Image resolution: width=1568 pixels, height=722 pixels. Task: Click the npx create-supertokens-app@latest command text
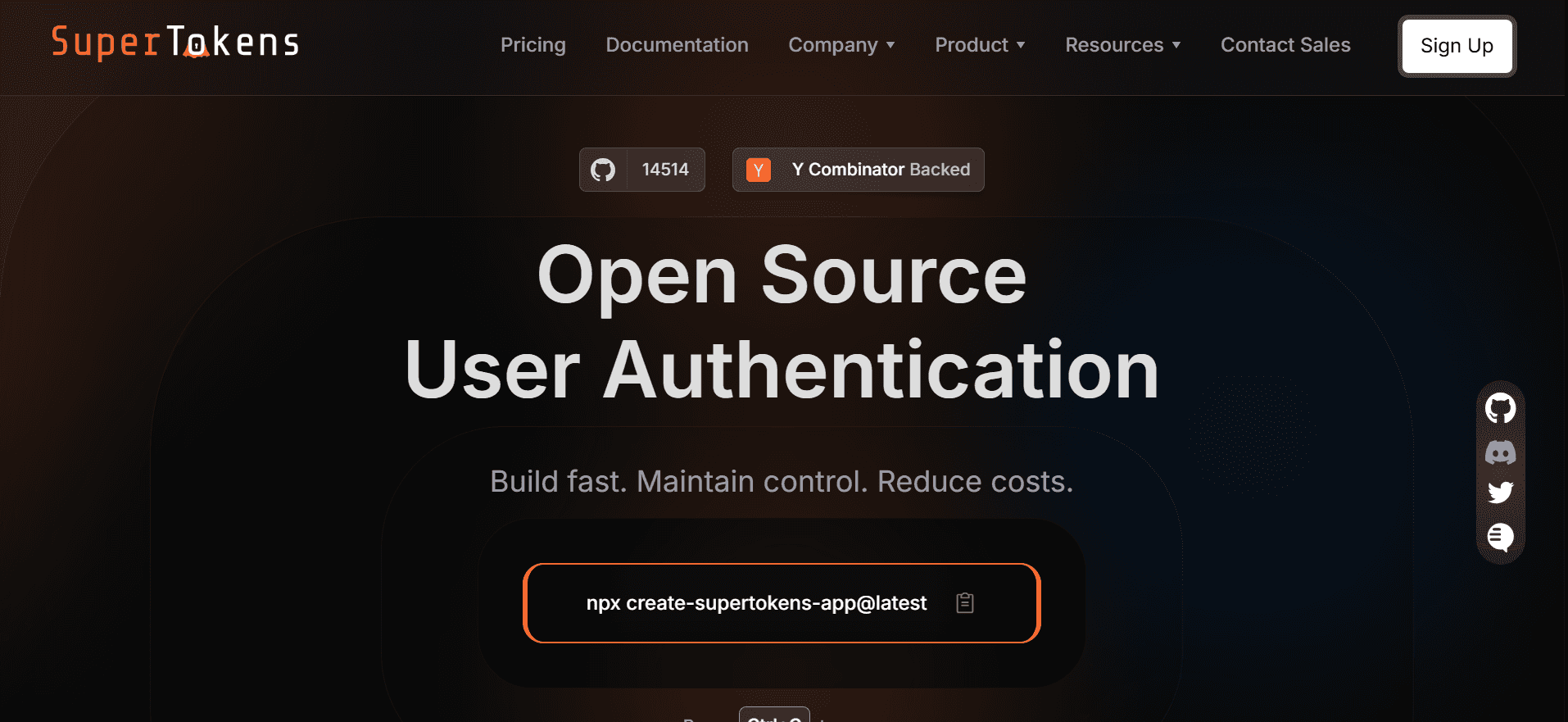pos(756,603)
